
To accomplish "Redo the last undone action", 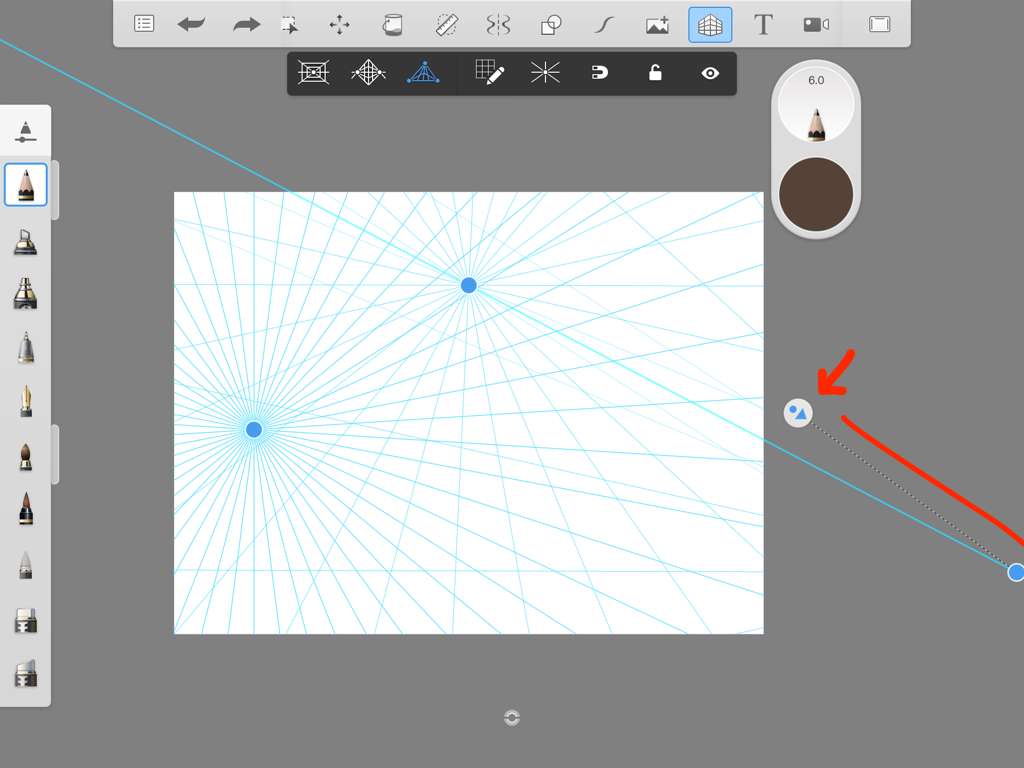I will (246, 24).
